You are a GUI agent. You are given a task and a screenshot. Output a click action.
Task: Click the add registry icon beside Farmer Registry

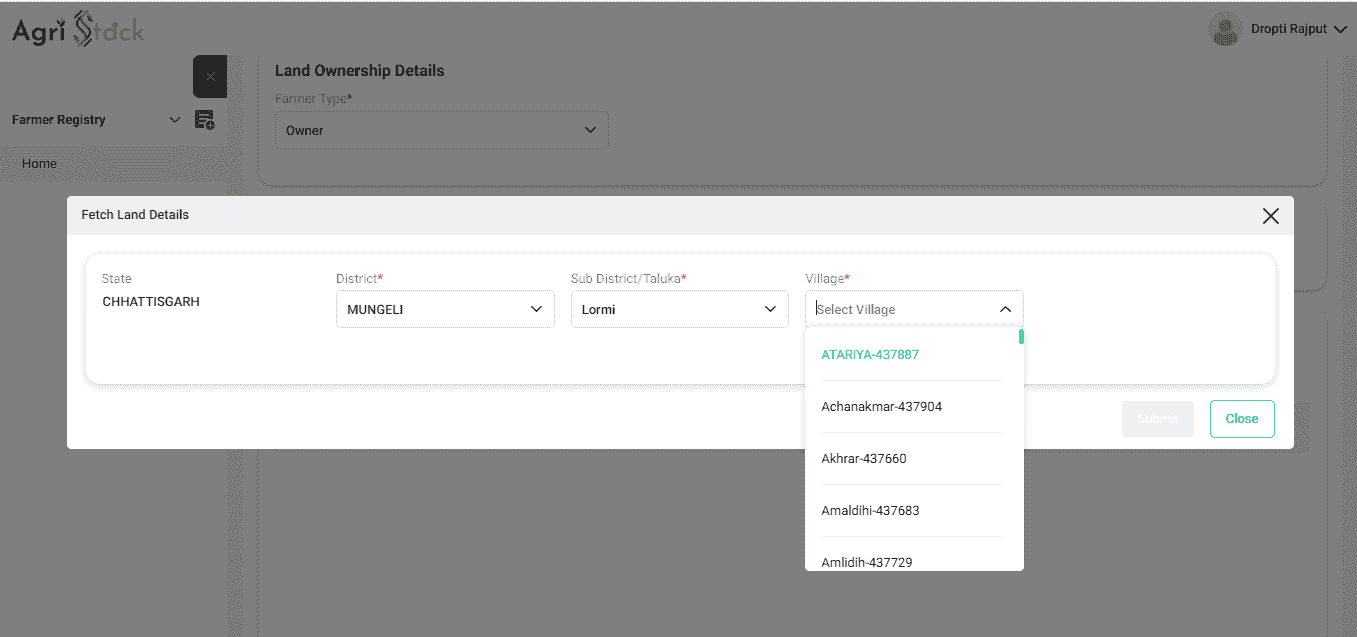[204, 120]
